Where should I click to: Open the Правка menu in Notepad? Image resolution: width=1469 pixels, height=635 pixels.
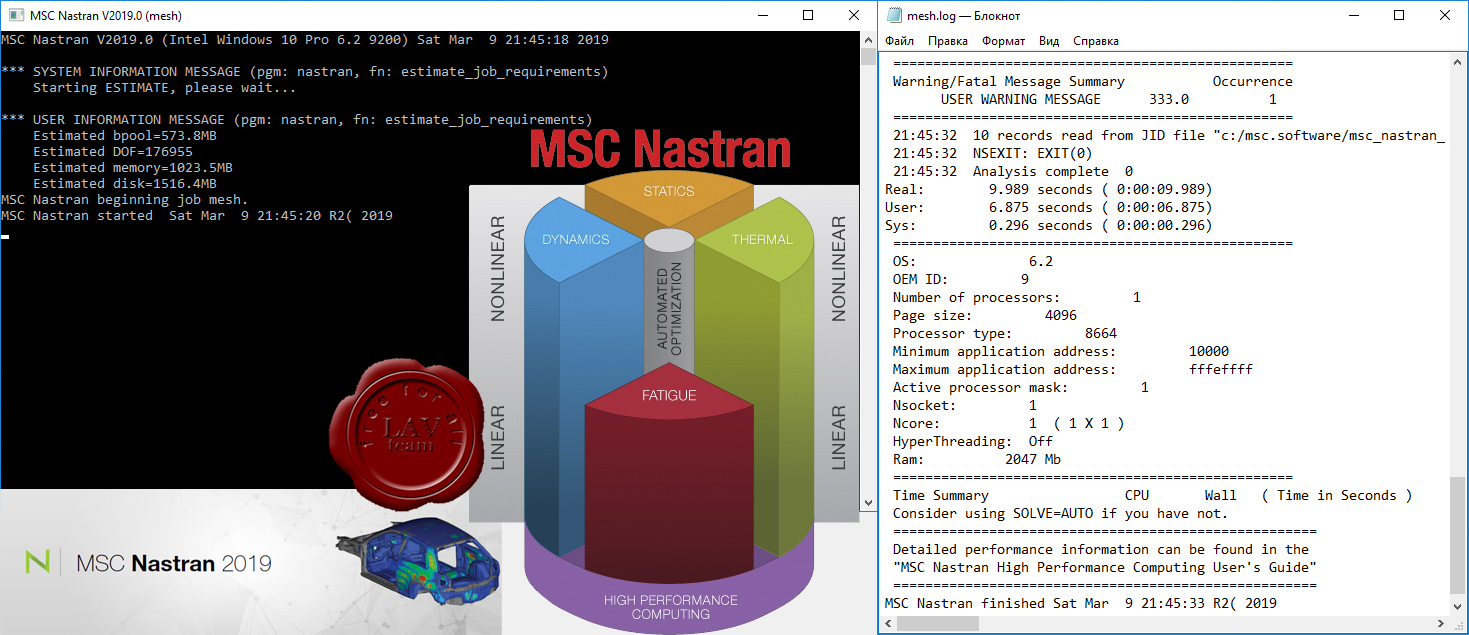point(947,41)
